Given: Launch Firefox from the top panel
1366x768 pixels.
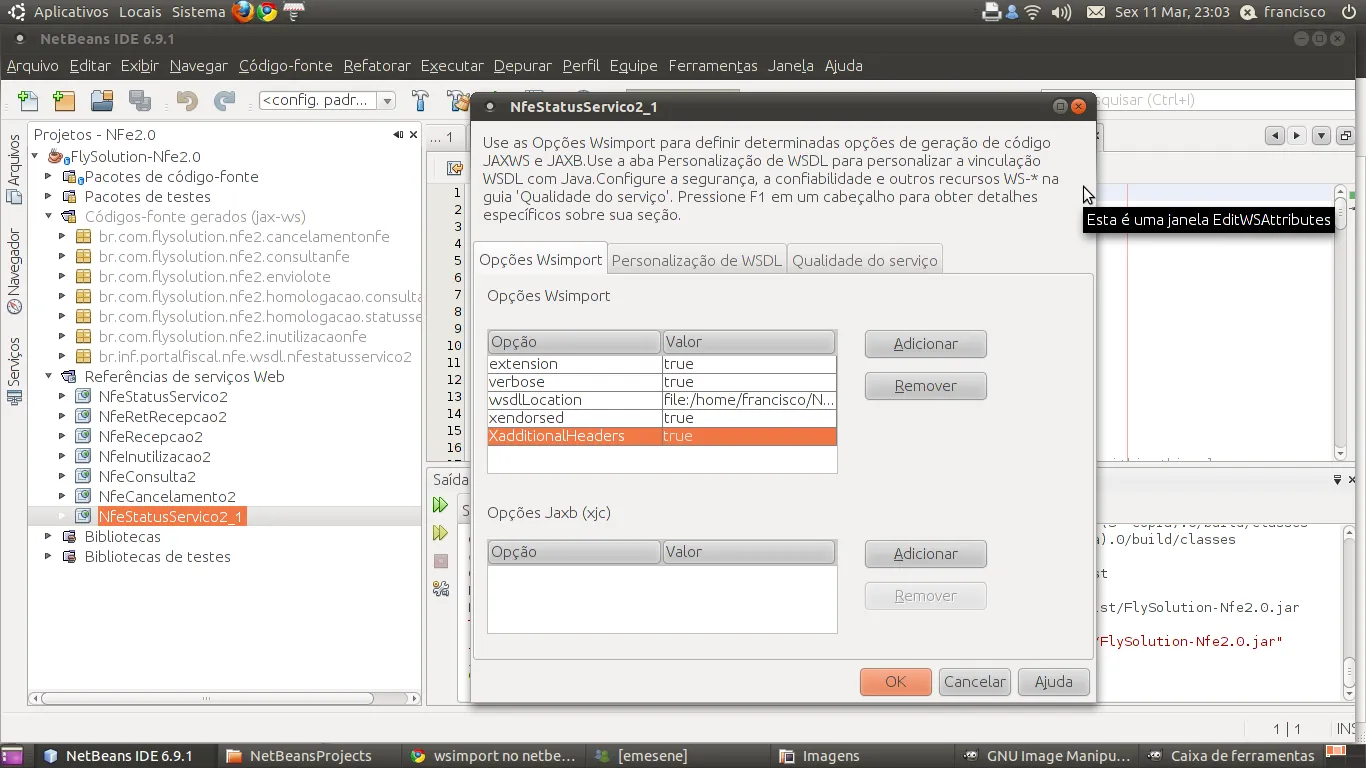Looking at the screenshot, I should [243, 12].
